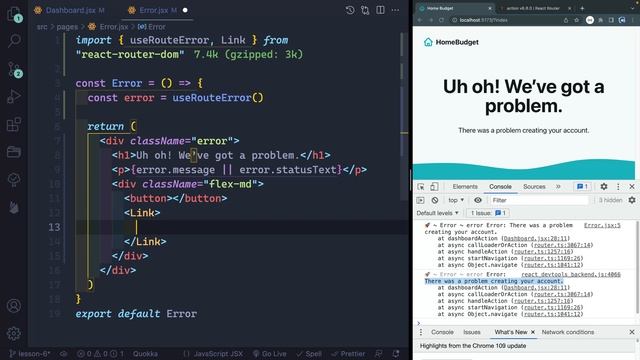Screen dimensions: 640x360
Task: Select the drawer Network conditions tab
Action: click(x=568, y=332)
